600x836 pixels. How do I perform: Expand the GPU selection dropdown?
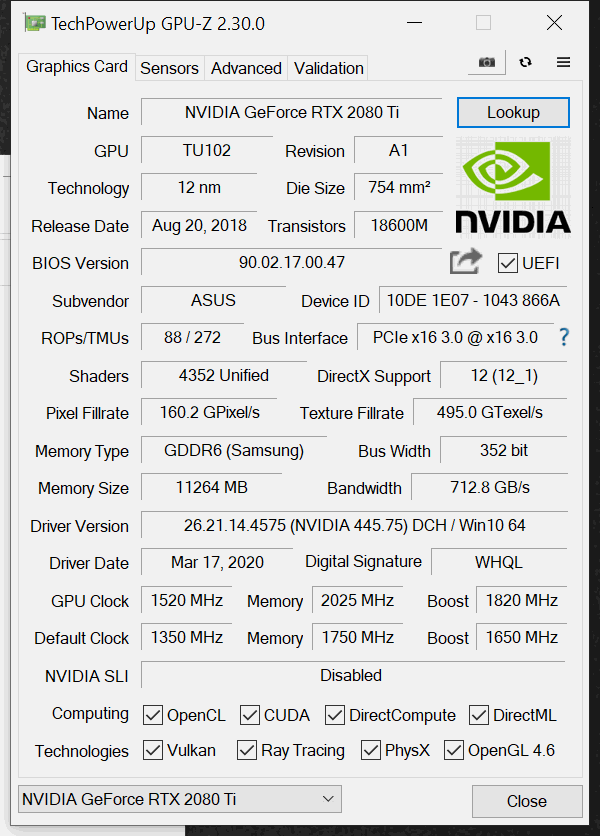click(180, 799)
